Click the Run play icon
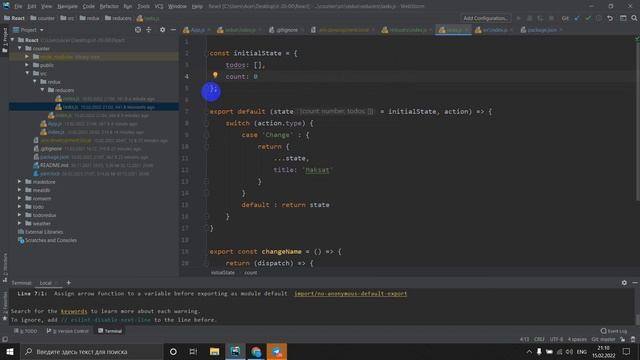The image size is (640, 360). click(518, 18)
